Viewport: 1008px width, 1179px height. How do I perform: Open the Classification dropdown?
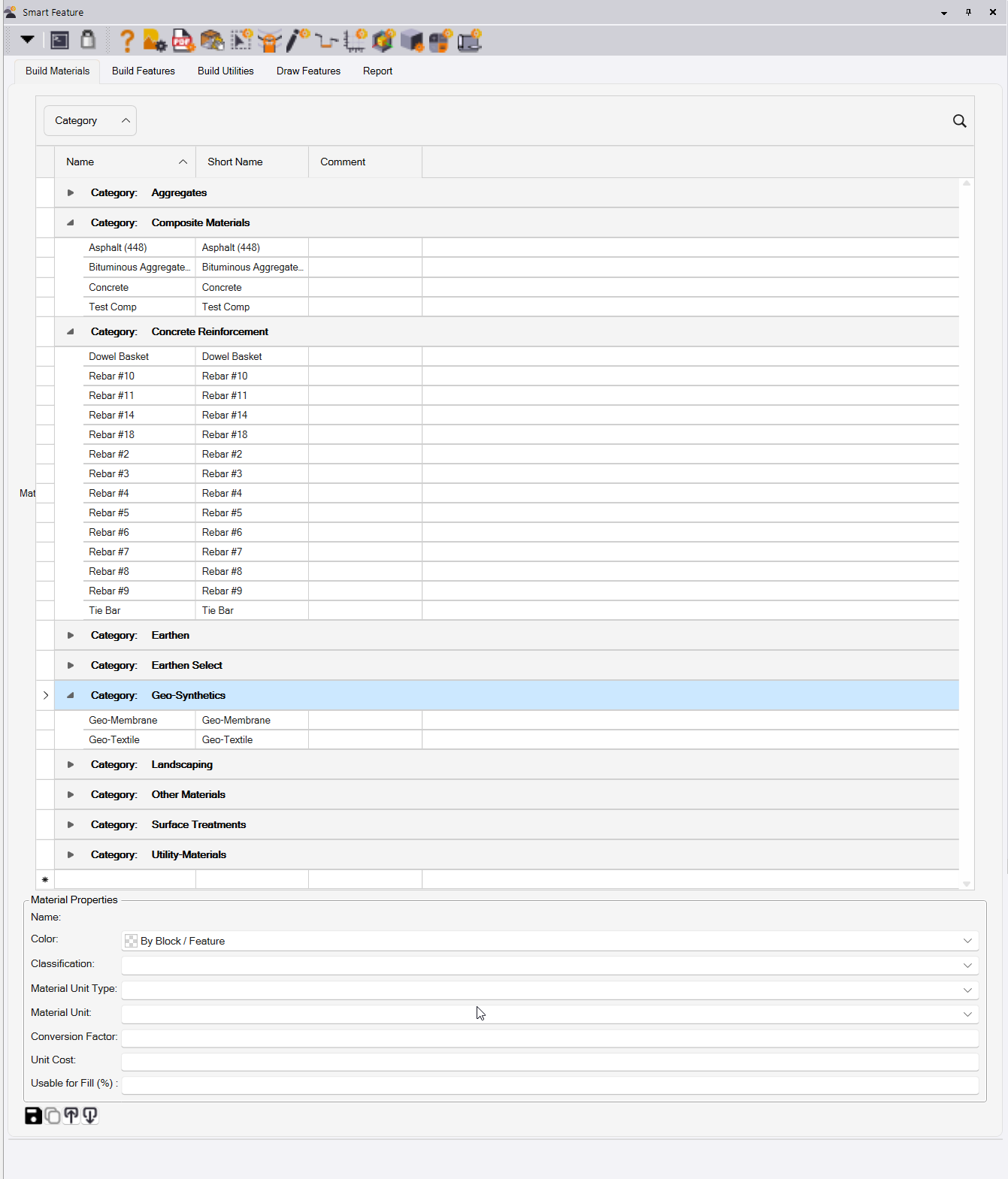tap(967, 966)
